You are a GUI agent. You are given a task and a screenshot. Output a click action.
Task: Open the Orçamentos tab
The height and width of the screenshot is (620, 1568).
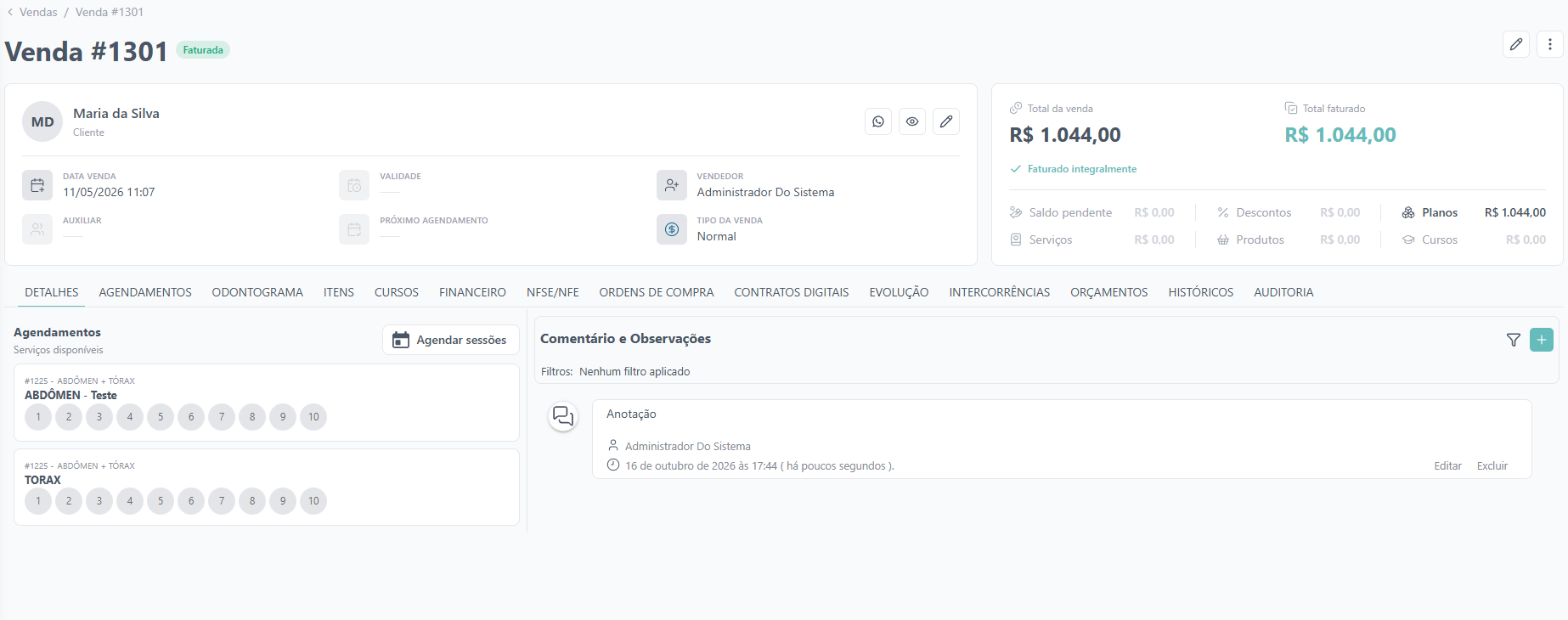pos(1108,292)
